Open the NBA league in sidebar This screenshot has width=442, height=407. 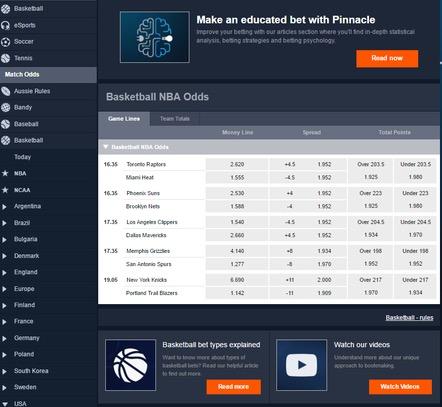point(20,173)
